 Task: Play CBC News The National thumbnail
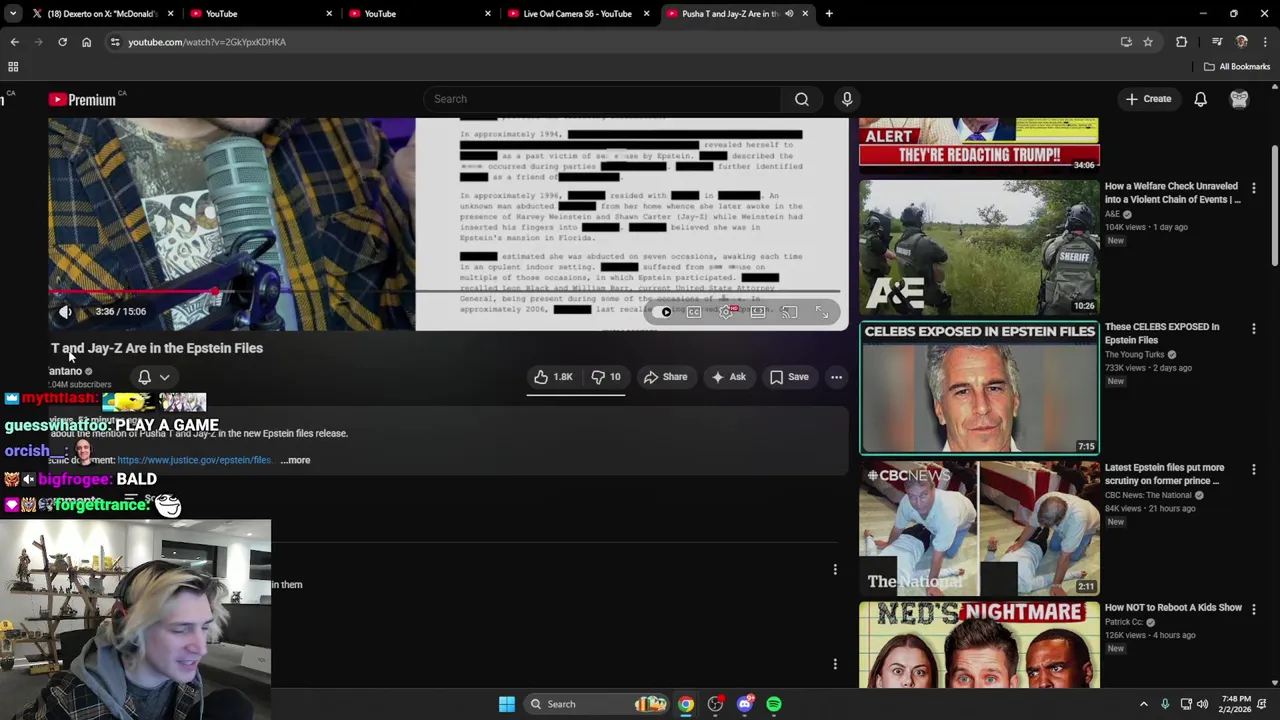[x=979, y=528]
